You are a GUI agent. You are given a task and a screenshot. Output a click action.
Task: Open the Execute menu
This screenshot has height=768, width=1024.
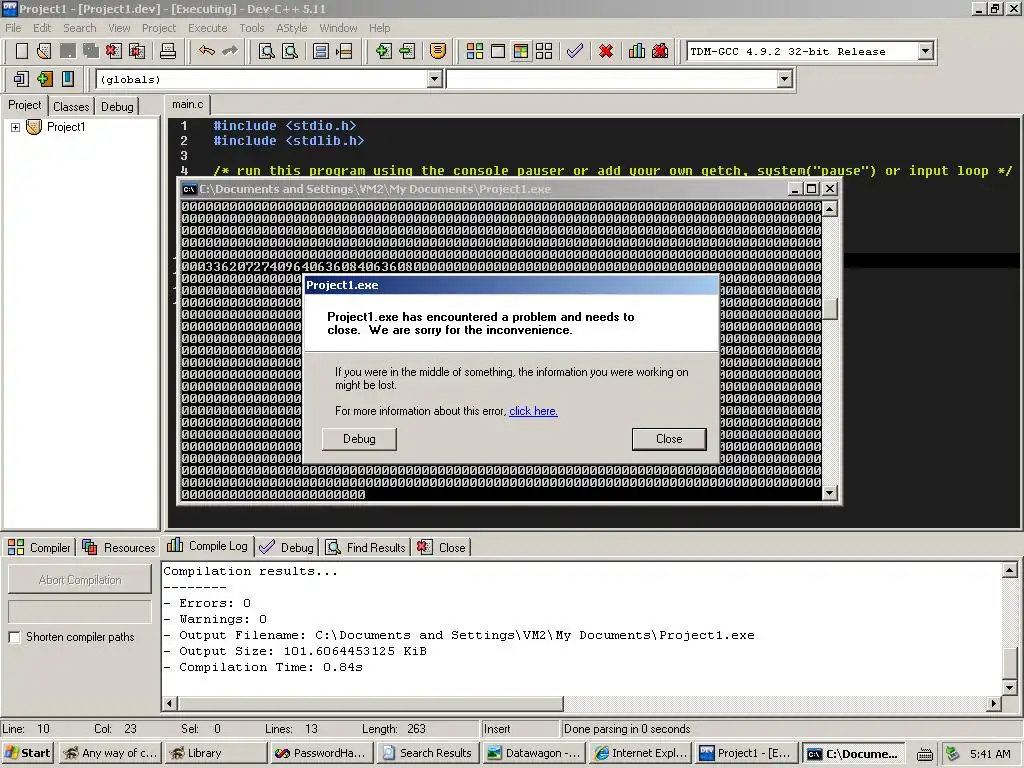click(208, 28)
